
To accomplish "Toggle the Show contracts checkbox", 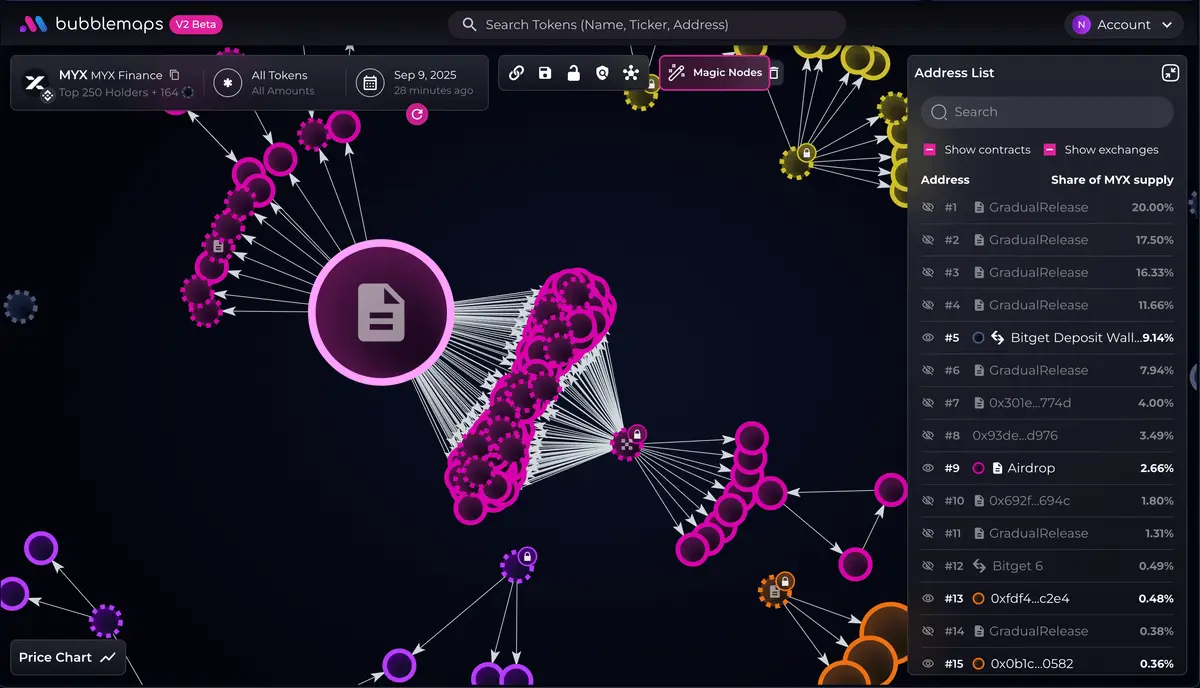I will click(929, 150).
